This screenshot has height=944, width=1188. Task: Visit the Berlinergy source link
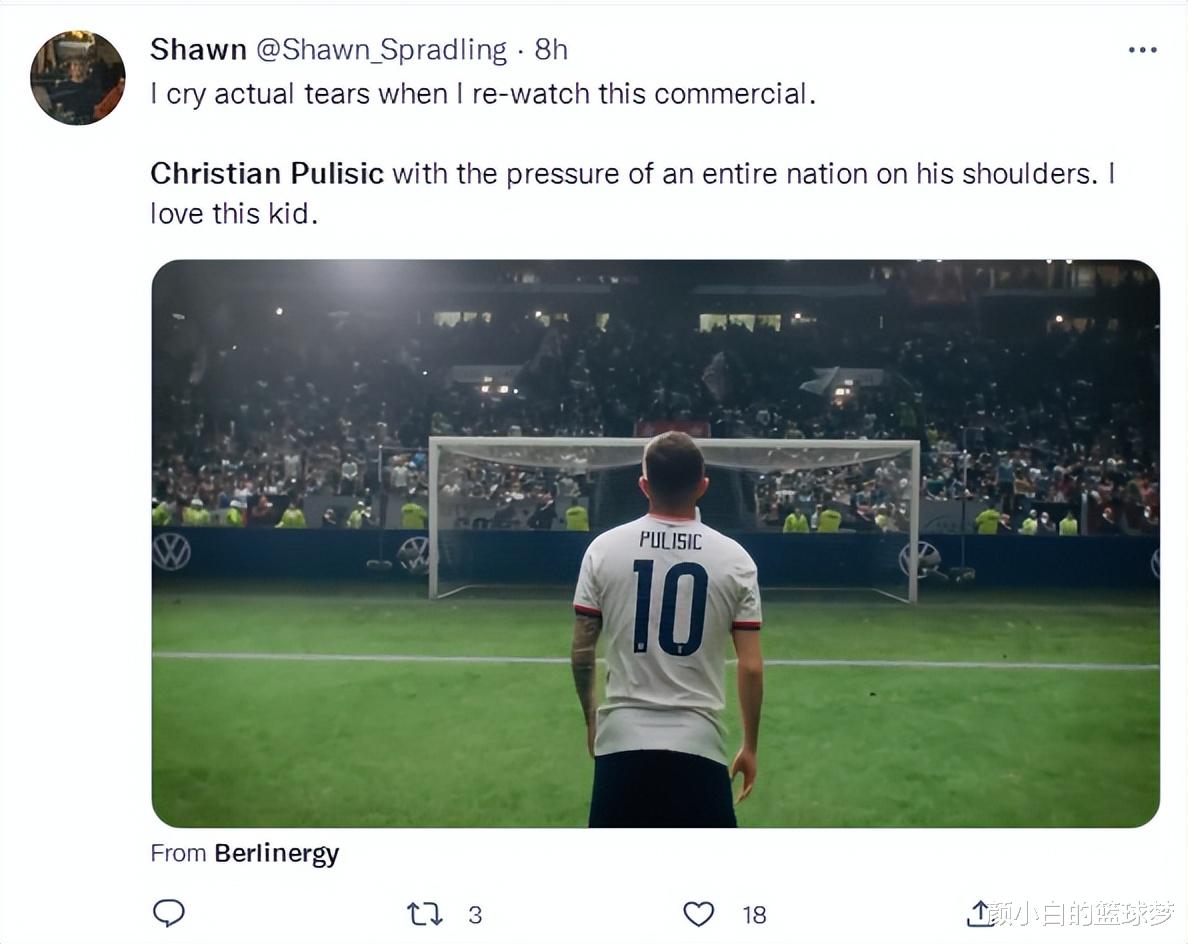[x=276, y=853]
